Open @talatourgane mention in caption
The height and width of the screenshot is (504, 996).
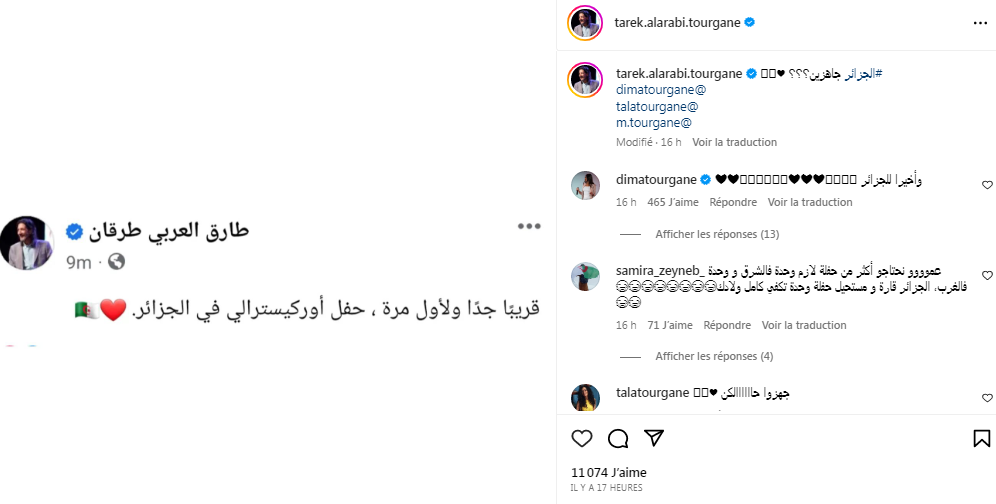pyautogui.click(x=658, y=106)
